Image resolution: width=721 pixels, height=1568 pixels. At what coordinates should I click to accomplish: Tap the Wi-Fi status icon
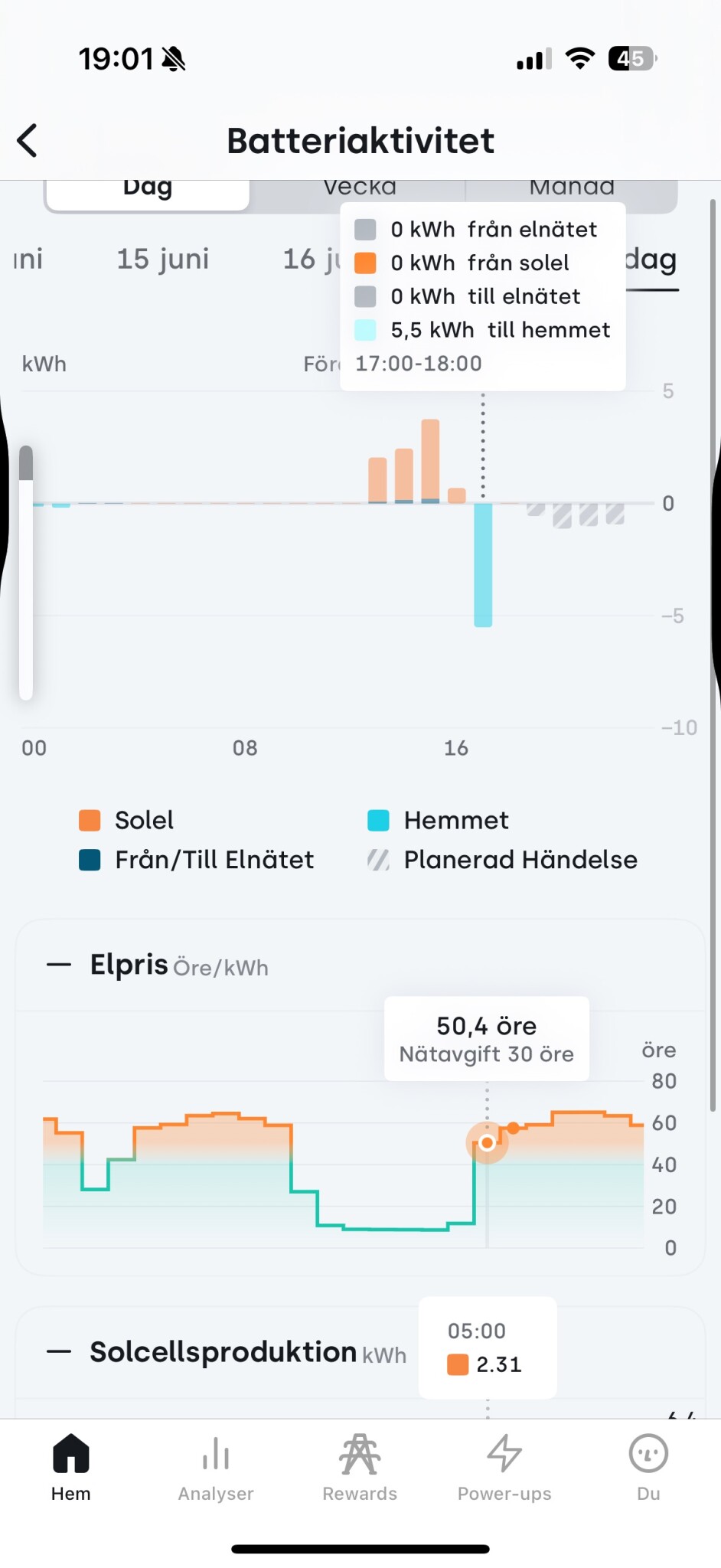coord(580,58)
